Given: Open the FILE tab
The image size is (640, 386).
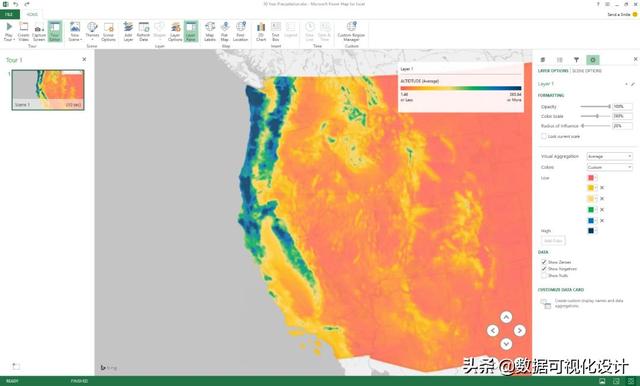Looking at the screenshot, I should tap(9, 14).
